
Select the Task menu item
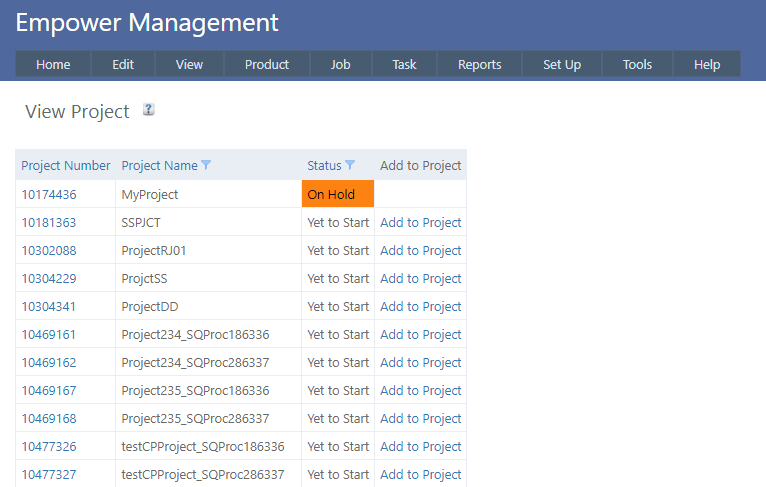point(404,64)
